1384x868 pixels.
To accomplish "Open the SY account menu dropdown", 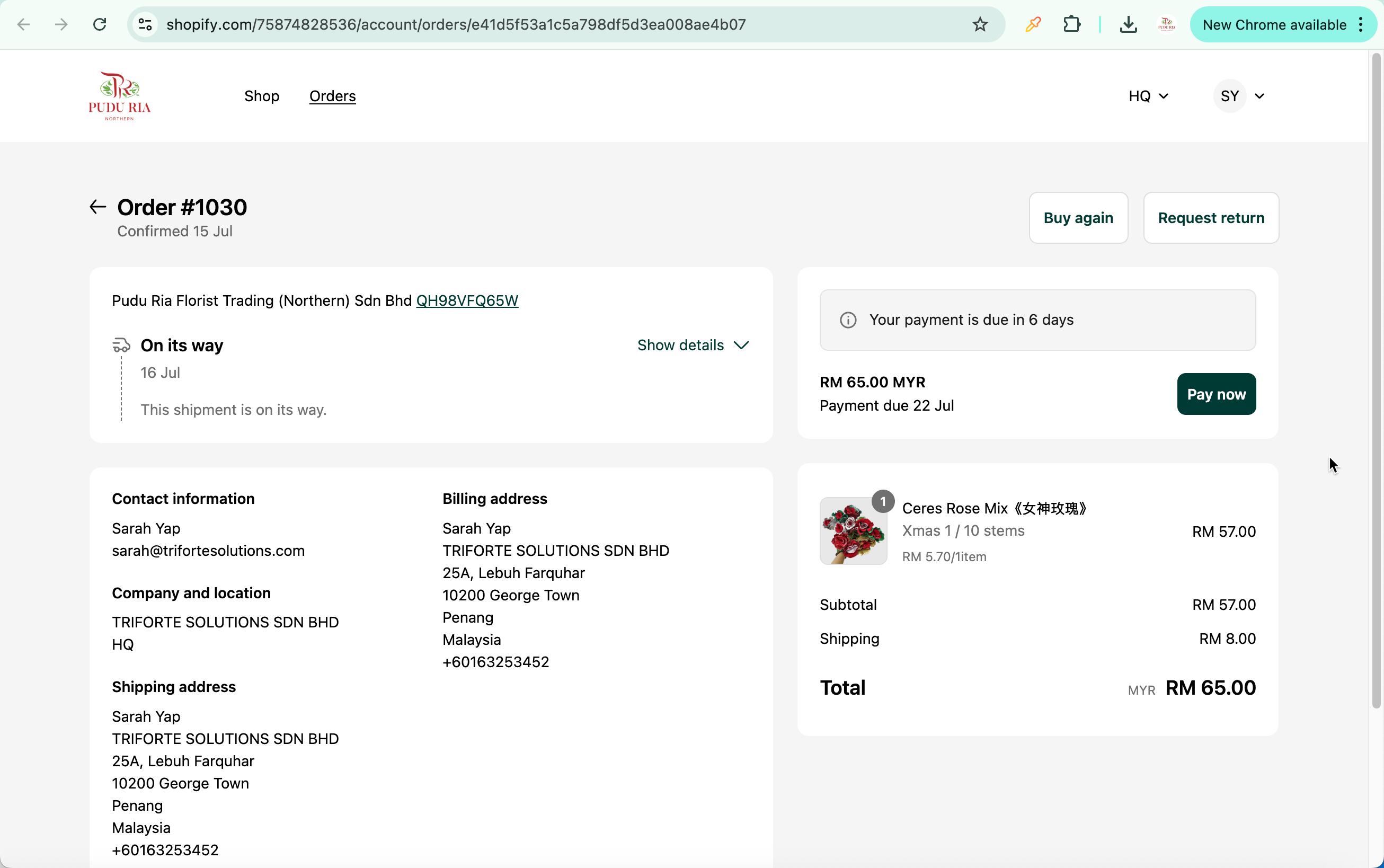I will [x=1240, y=96].
